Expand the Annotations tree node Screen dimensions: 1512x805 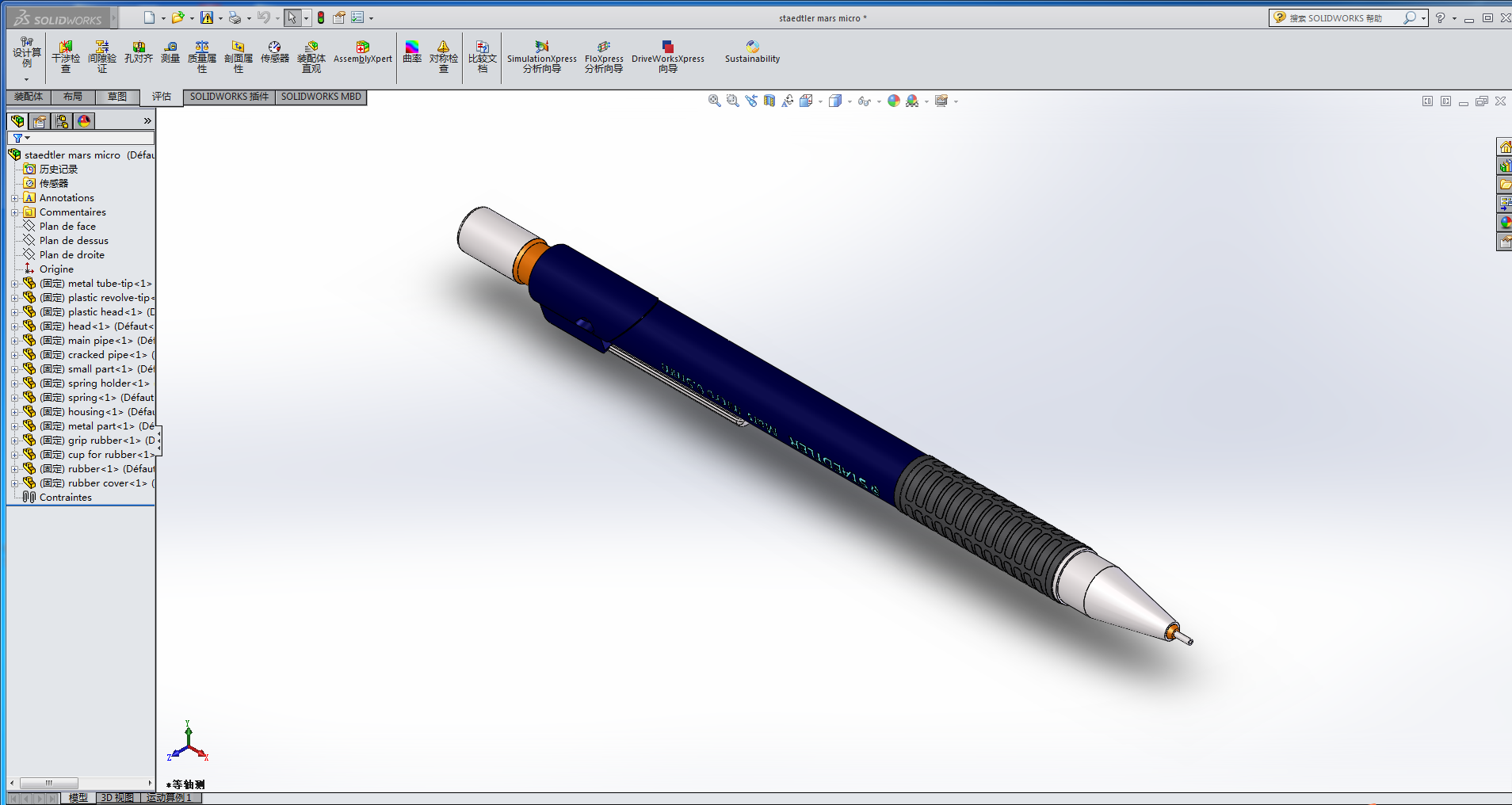coord(14,198)
